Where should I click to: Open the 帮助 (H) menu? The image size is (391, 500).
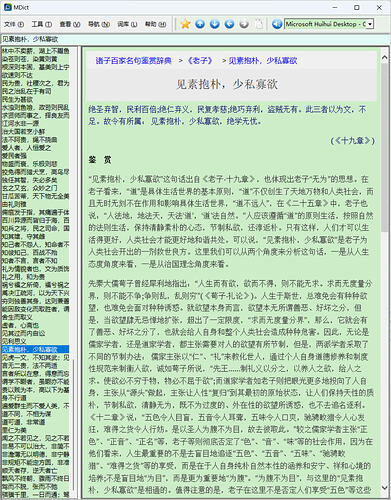(x=155, y=24)
